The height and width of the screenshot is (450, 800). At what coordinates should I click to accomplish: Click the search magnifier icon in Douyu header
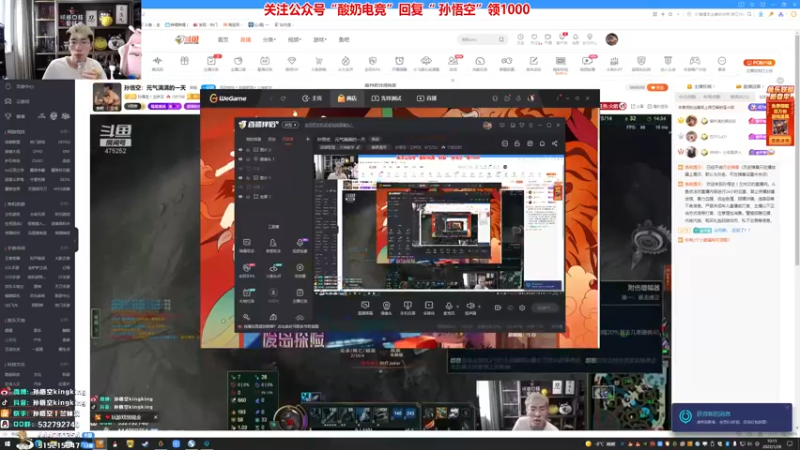tap(502, 39)
